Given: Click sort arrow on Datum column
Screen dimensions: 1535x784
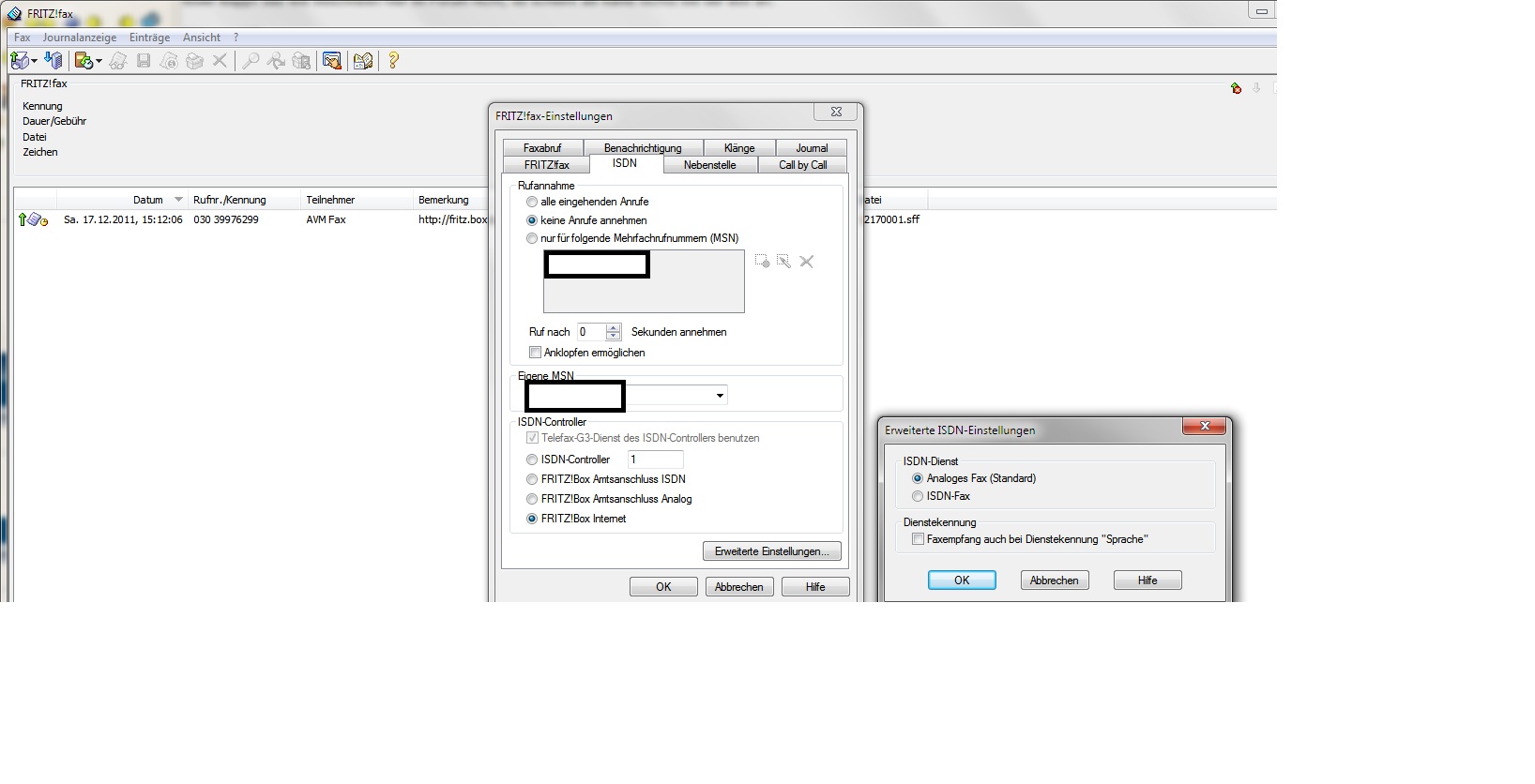Looking at the screenshot, I should [178, 200].
